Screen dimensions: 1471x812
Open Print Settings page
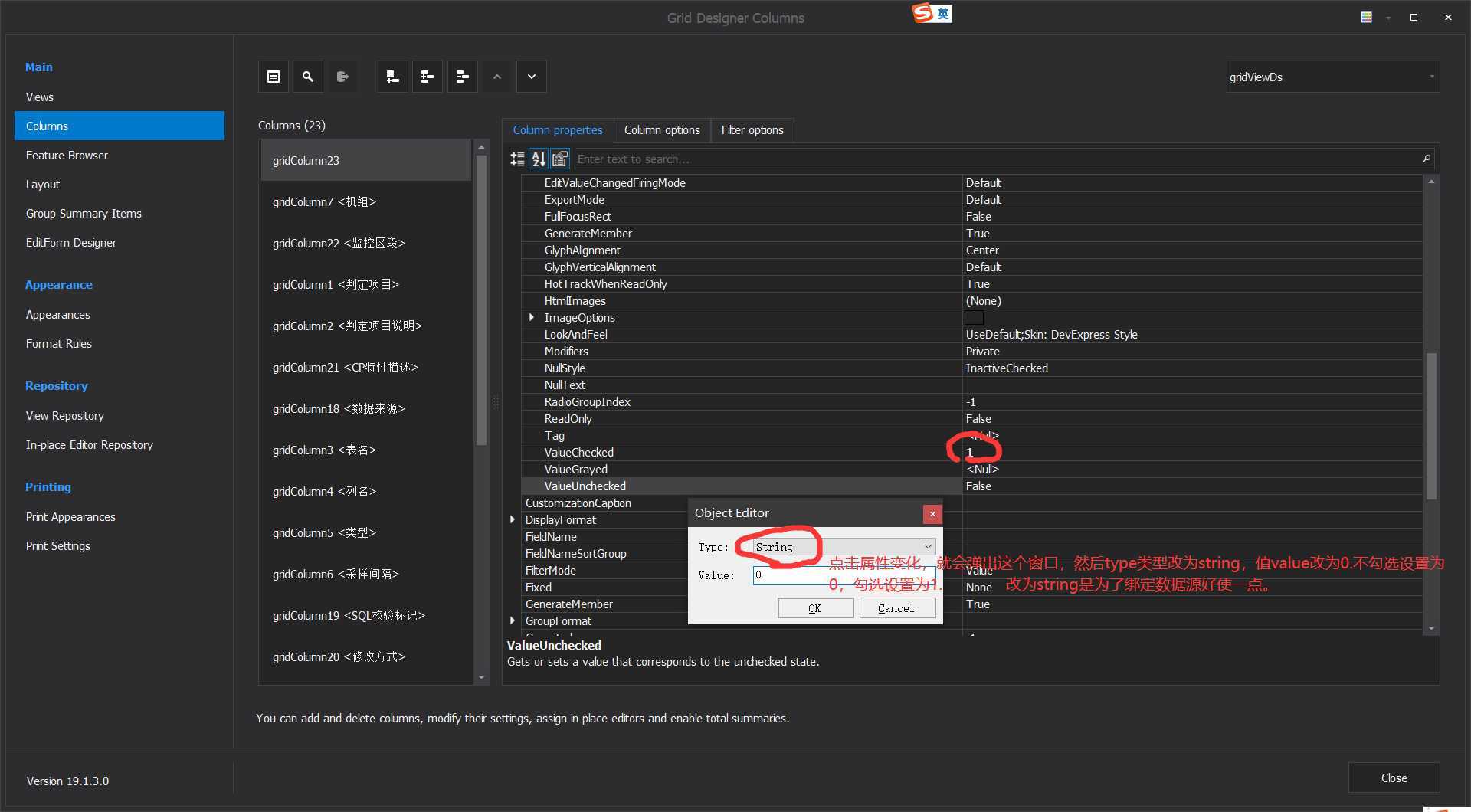coord(120,546)
